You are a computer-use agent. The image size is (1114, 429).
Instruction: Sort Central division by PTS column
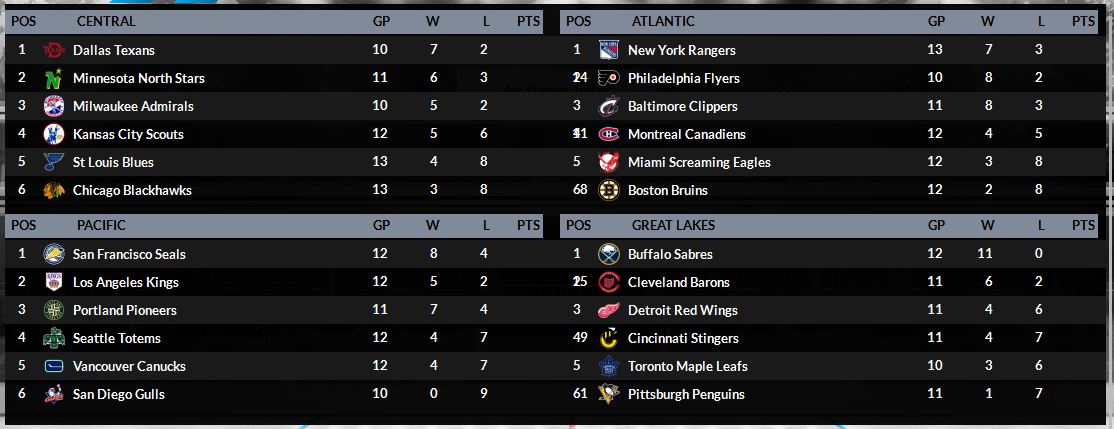528,21
